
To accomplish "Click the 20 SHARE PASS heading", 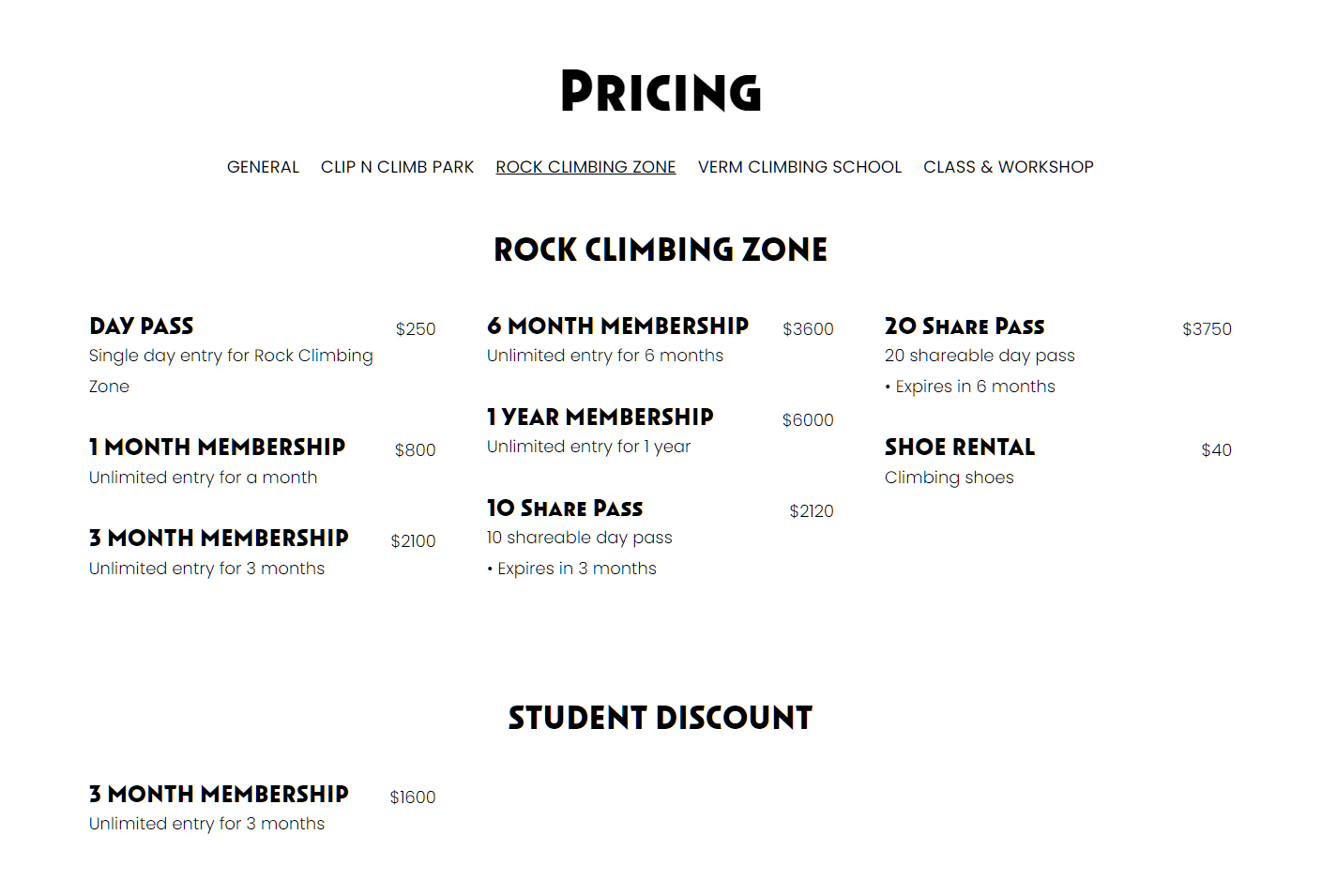I will click(x=965, y=327).
